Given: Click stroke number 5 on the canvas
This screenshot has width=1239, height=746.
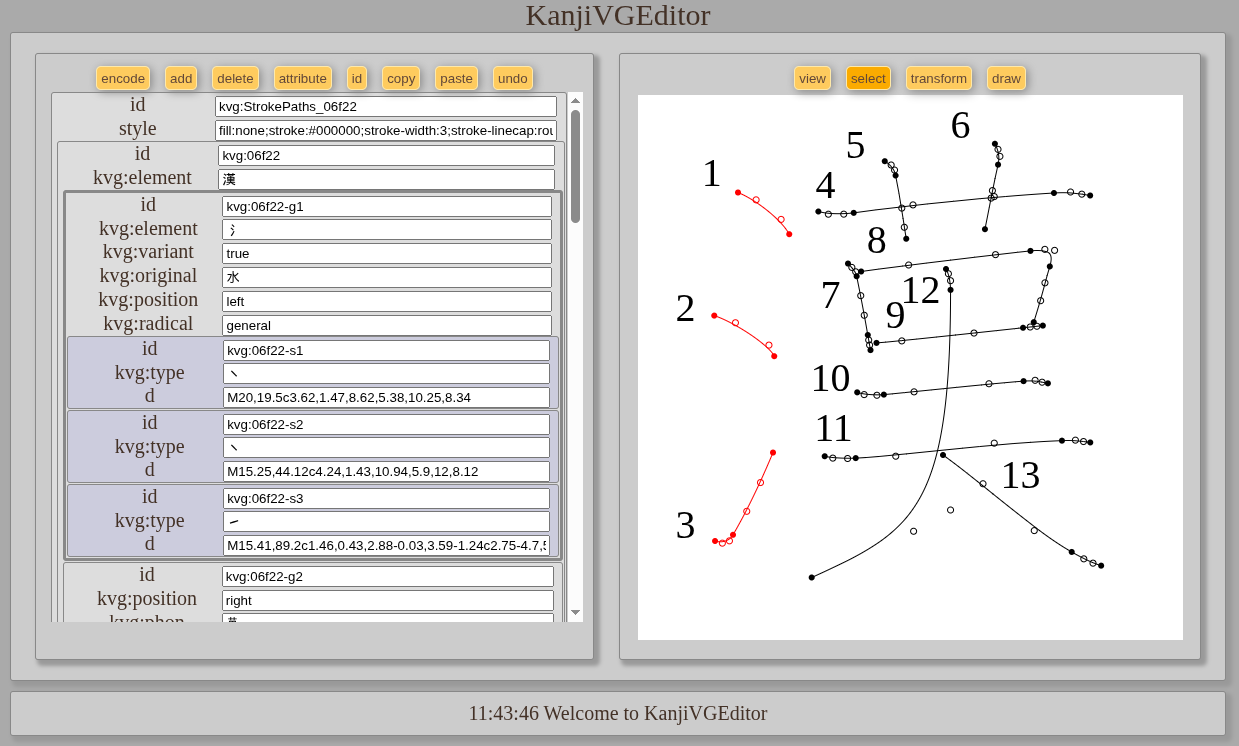Looking at the screenshot, I should 855,145.
